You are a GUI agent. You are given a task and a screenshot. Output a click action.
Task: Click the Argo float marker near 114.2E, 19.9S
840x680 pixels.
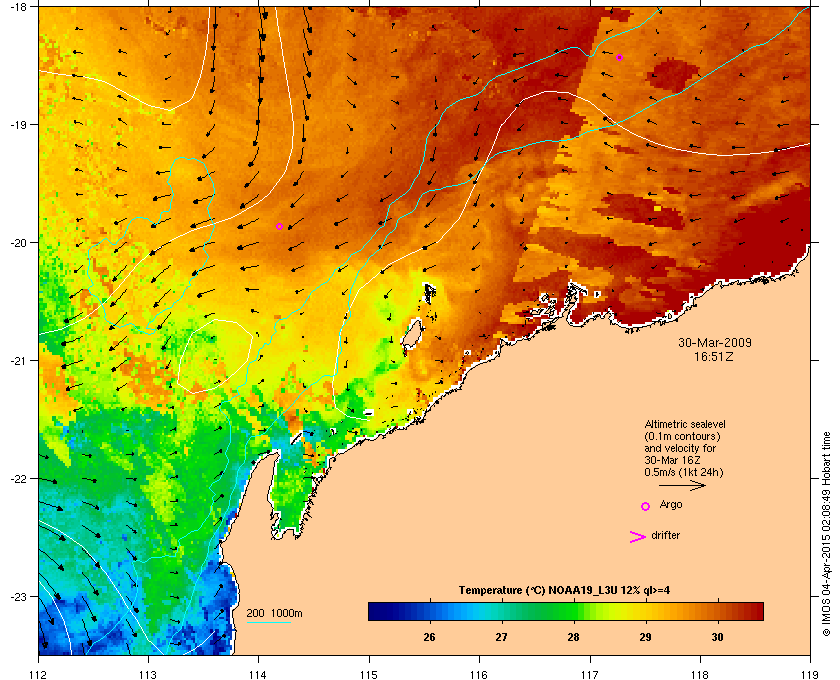(279, 227)
